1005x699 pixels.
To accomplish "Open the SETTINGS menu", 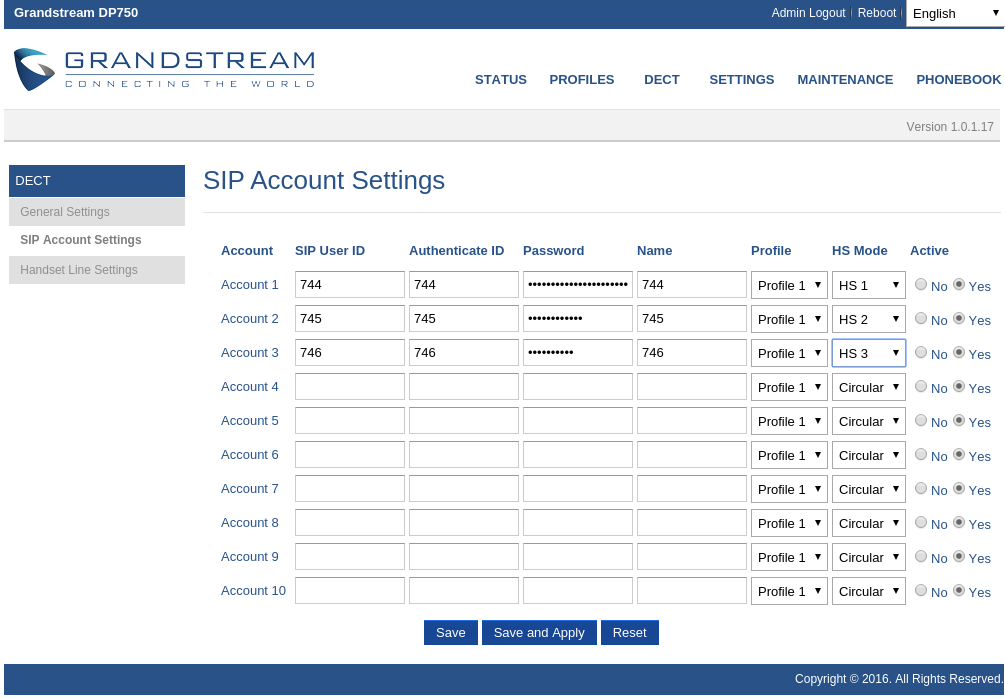I will (x=742, y=79).
